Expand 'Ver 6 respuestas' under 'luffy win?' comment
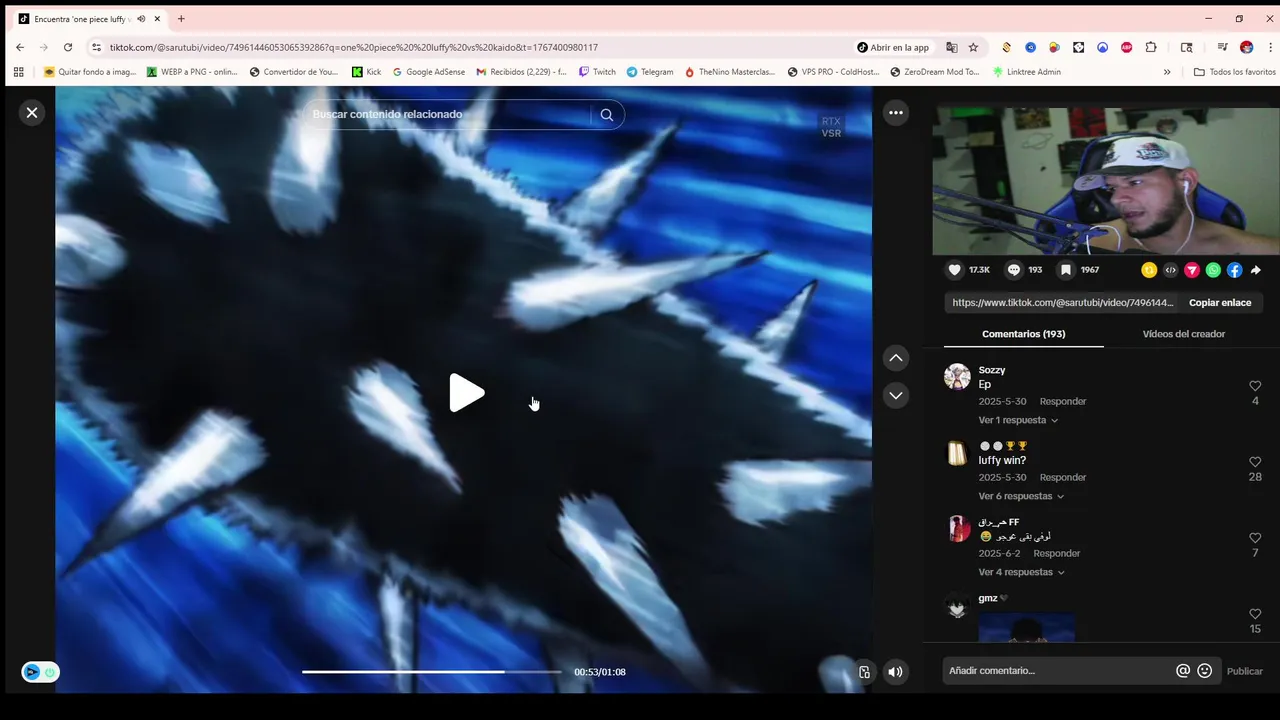This screenshot has height=720, width=1280. coord(1020,497)
